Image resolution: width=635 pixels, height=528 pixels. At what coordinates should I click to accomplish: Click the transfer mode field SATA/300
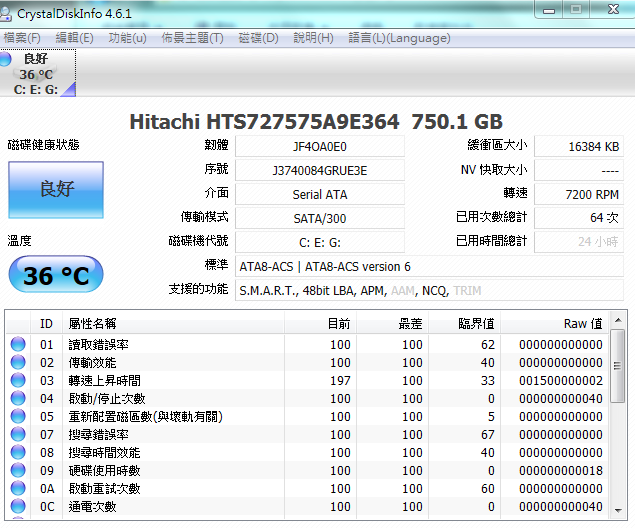320,219
